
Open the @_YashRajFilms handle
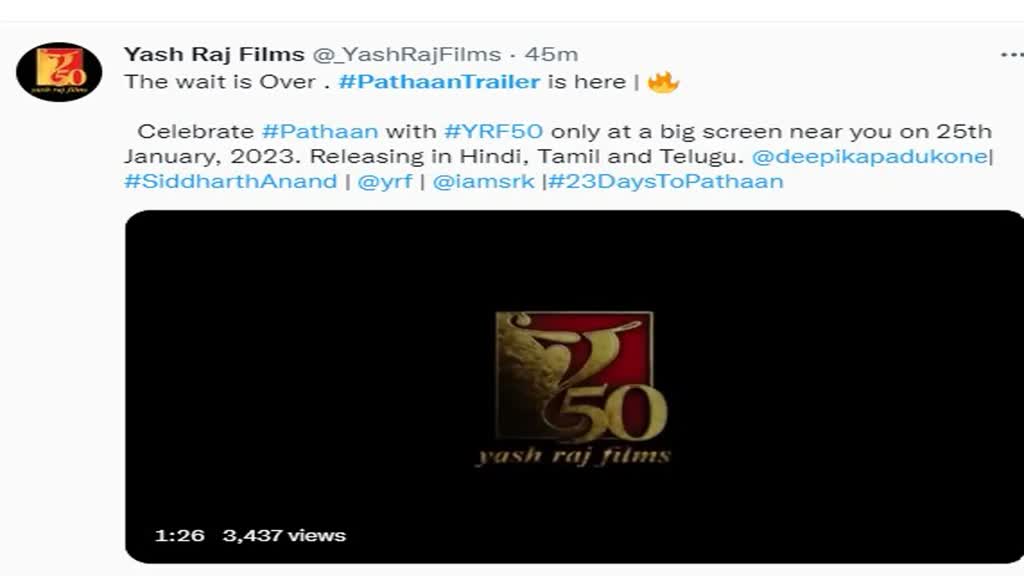[x=407, y=55]
